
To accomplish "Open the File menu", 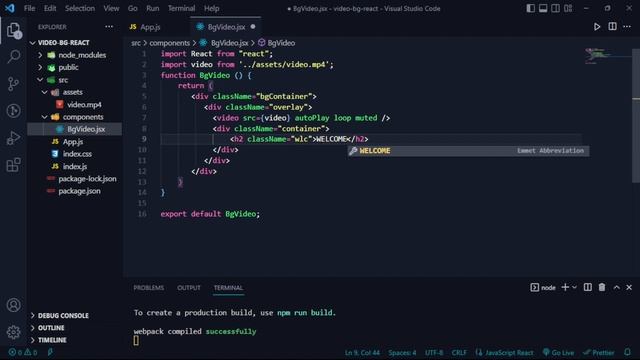I will tap(29, 8).
